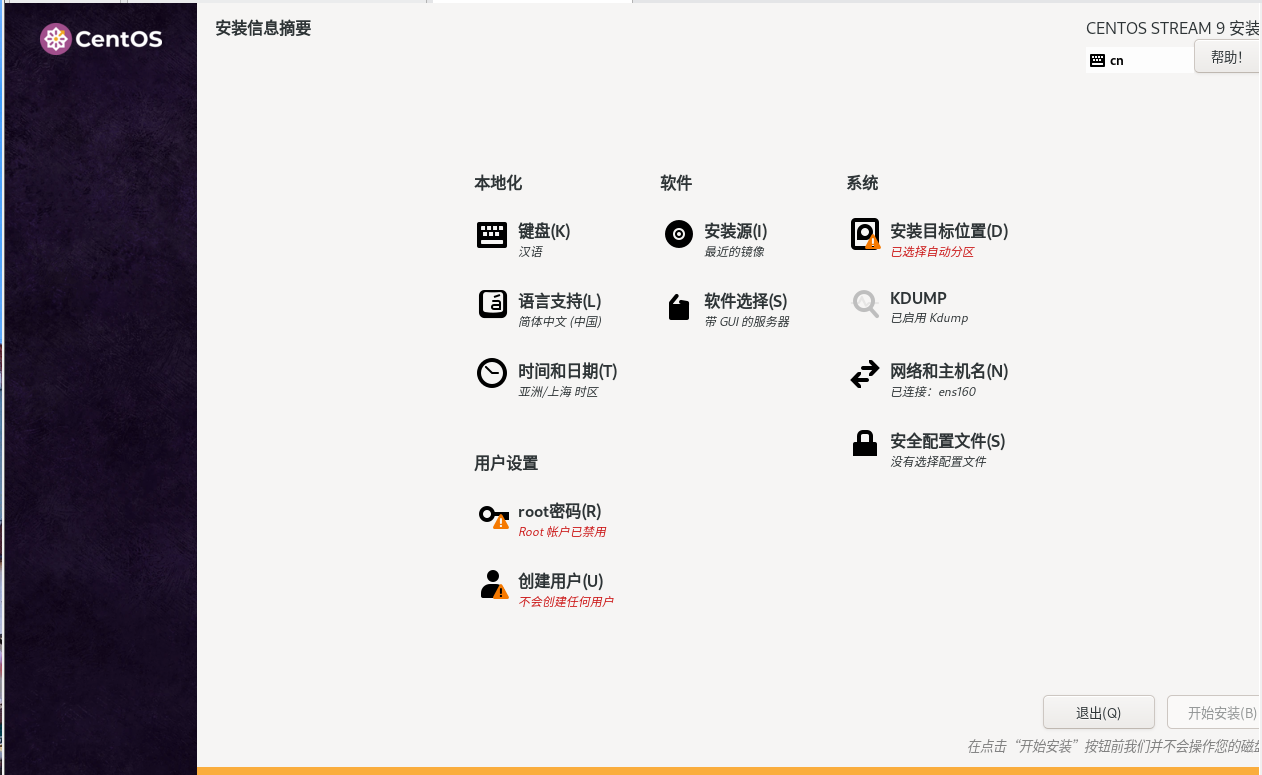
Task: Click the text 带 GUI 的服务器
Action: (747, 322)
